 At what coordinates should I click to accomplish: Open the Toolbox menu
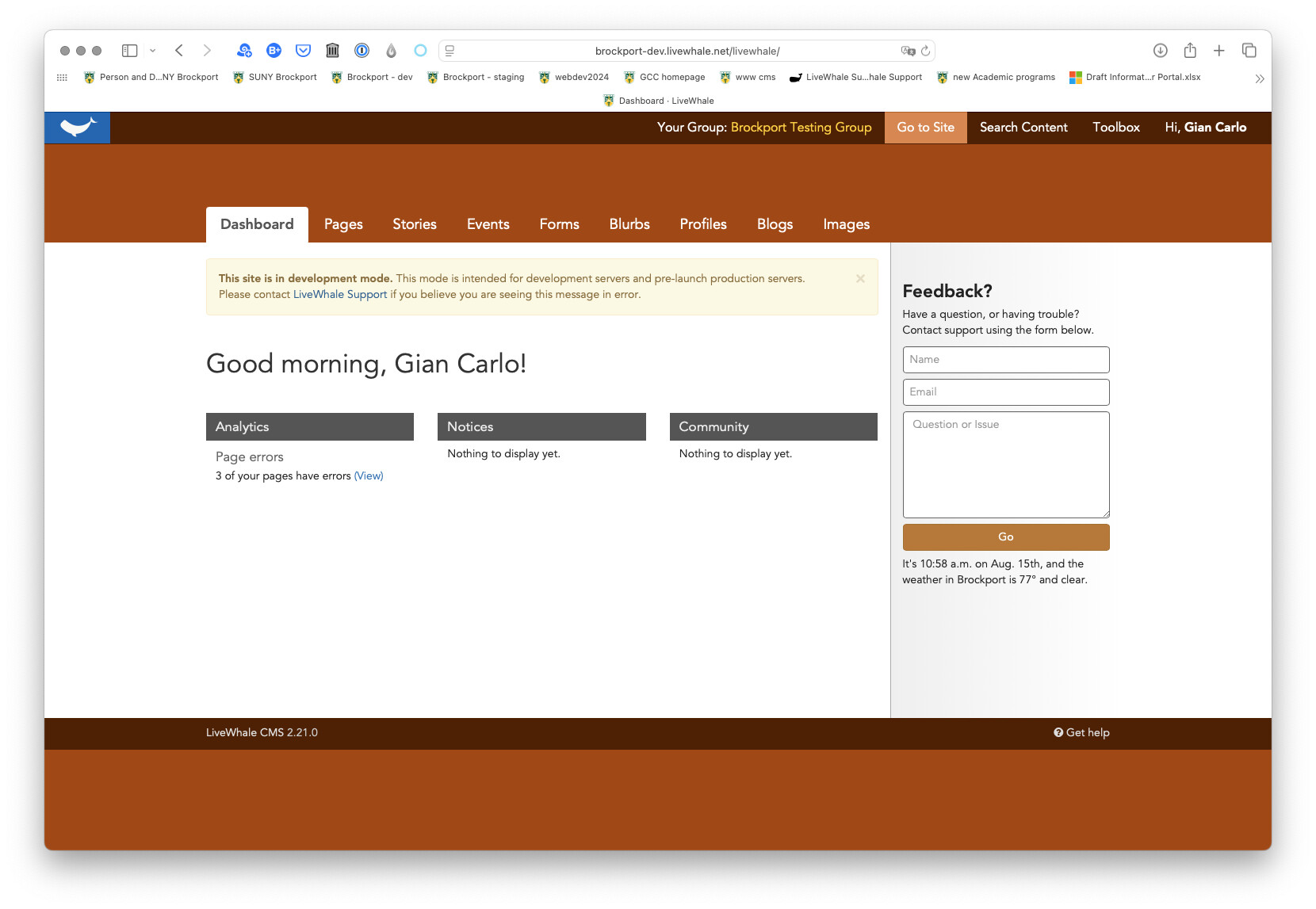(1115, 128)
